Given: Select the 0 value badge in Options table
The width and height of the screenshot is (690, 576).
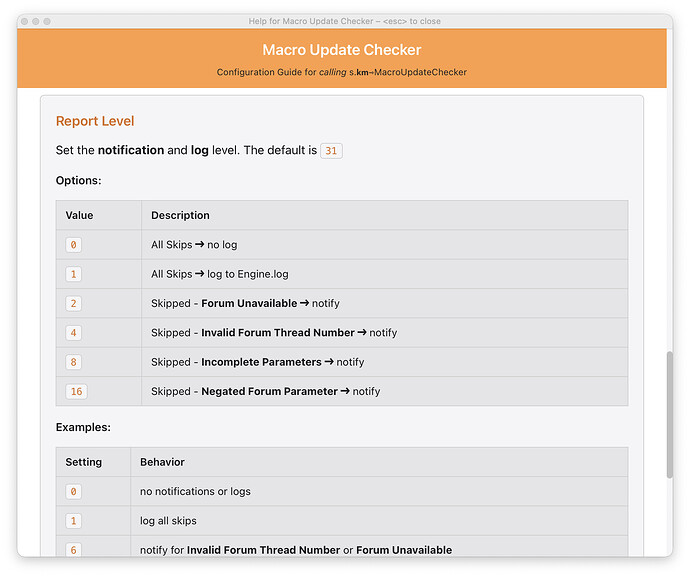Looking at the screenshot, I should pyautogui.click(x=74, y=245).
